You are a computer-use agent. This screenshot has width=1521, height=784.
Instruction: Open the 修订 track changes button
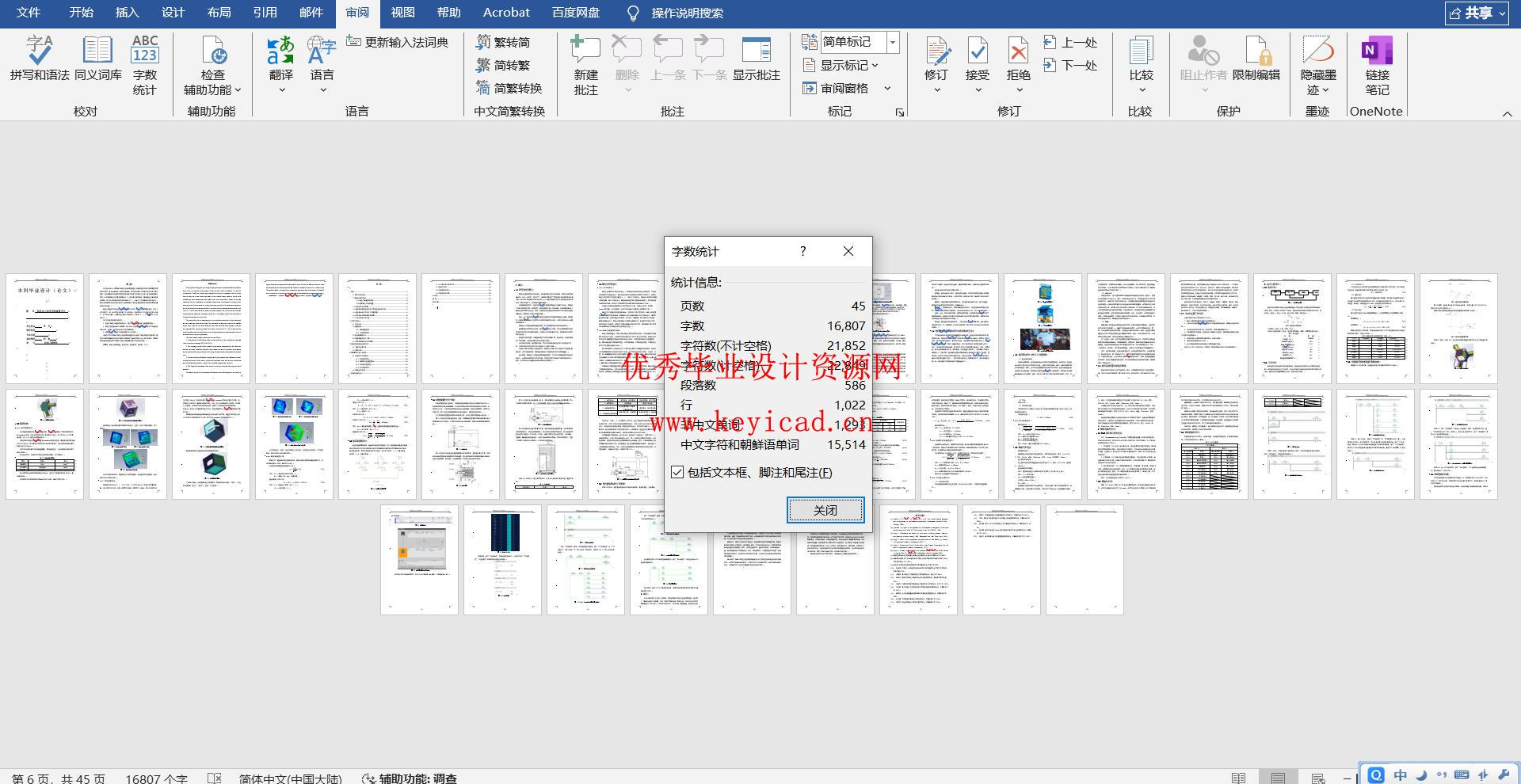936,57
